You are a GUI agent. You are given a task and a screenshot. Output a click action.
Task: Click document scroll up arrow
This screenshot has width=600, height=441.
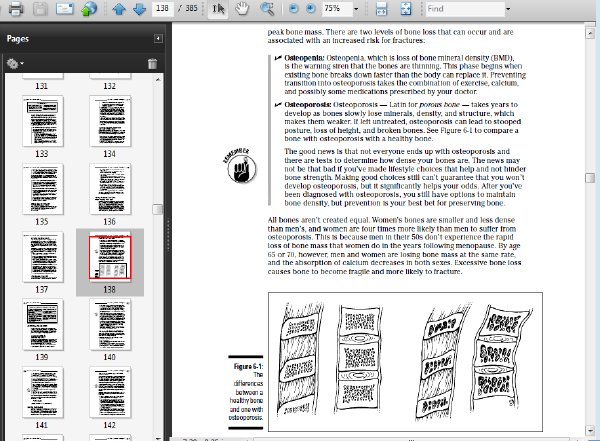tap(590, 33)
